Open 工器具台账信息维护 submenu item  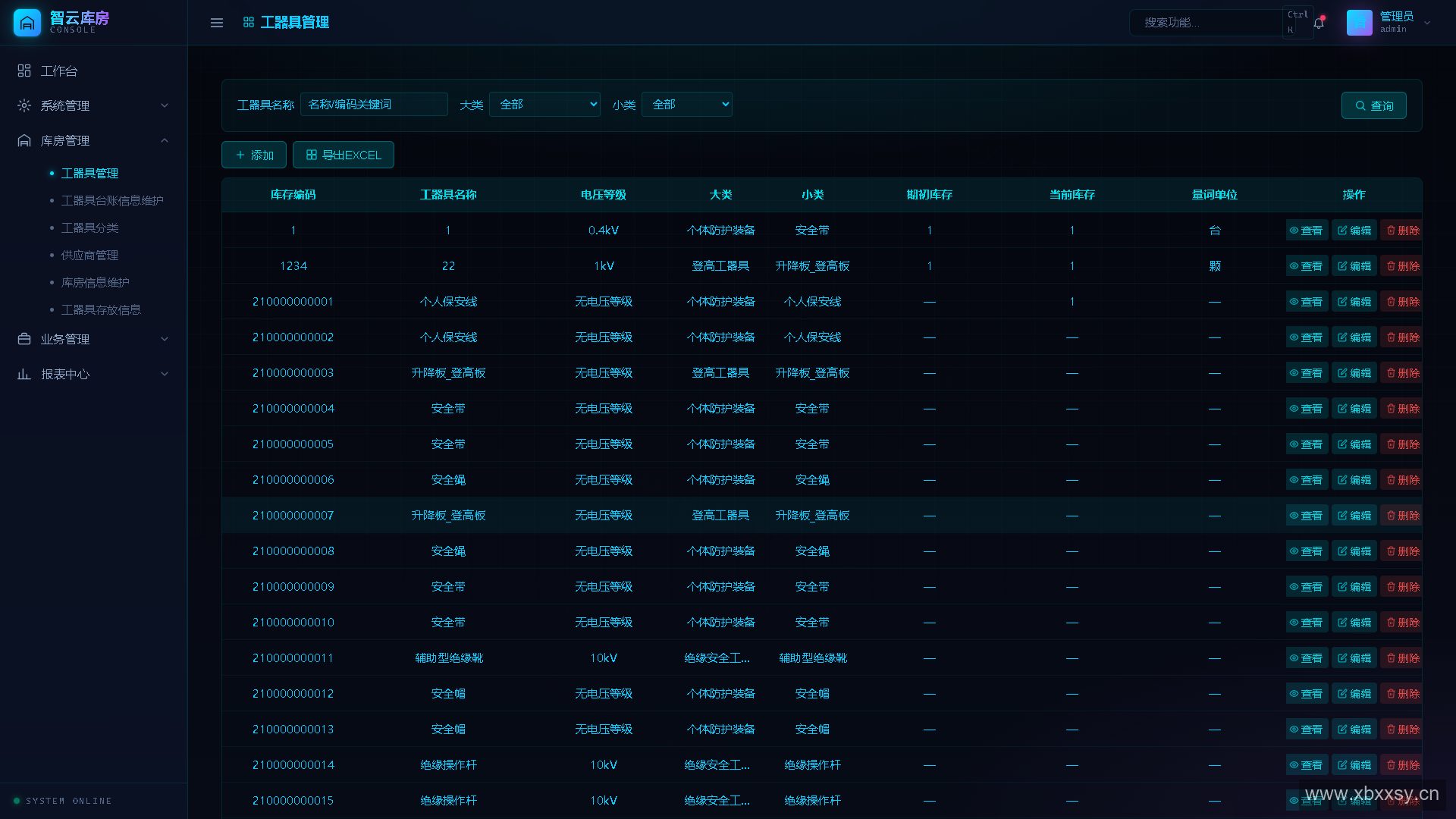112,200
